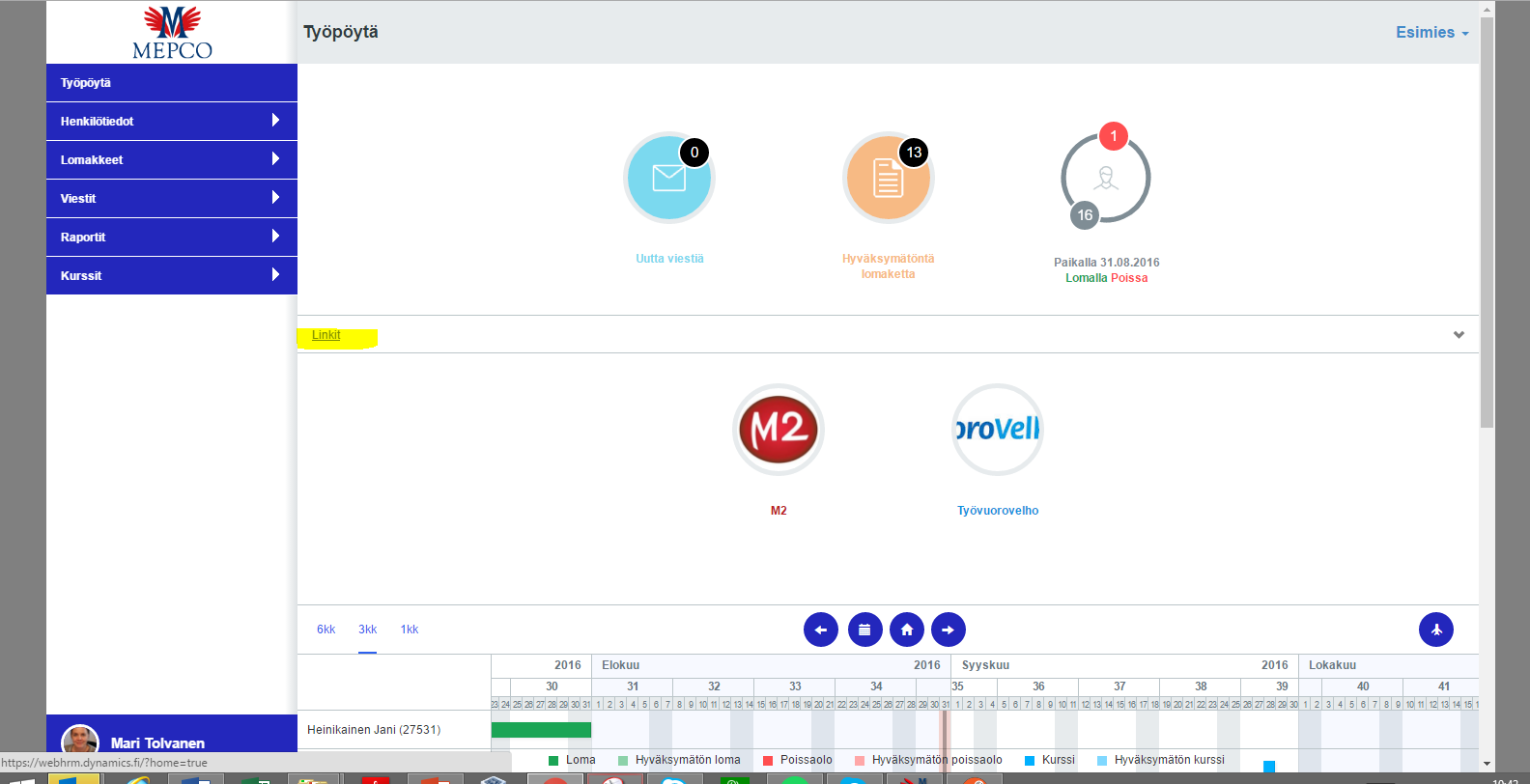
Task: Click the page vertical scrollbar
Action: pos(1487,222)
